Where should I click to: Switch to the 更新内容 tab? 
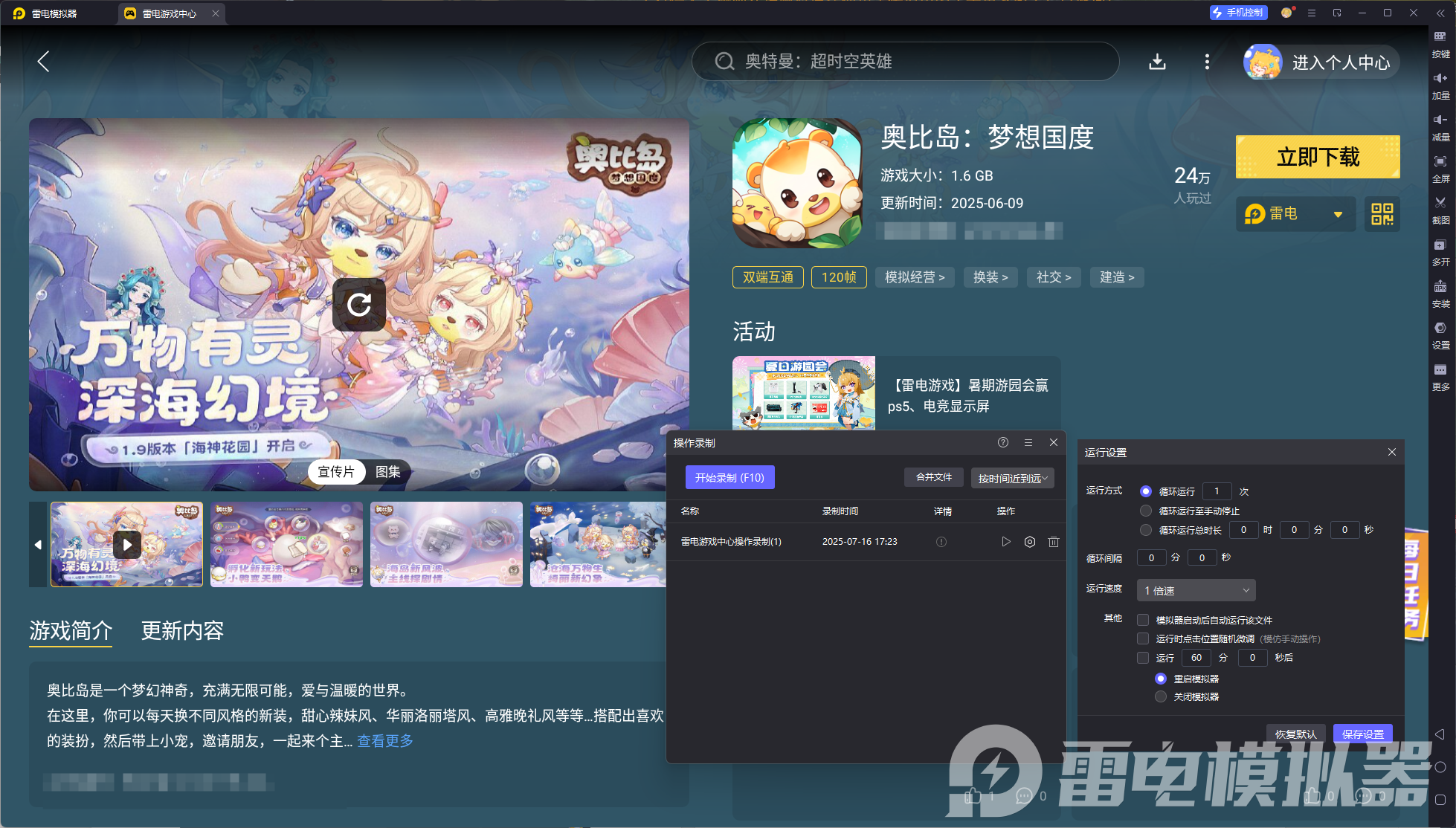[x=181, y=631]
